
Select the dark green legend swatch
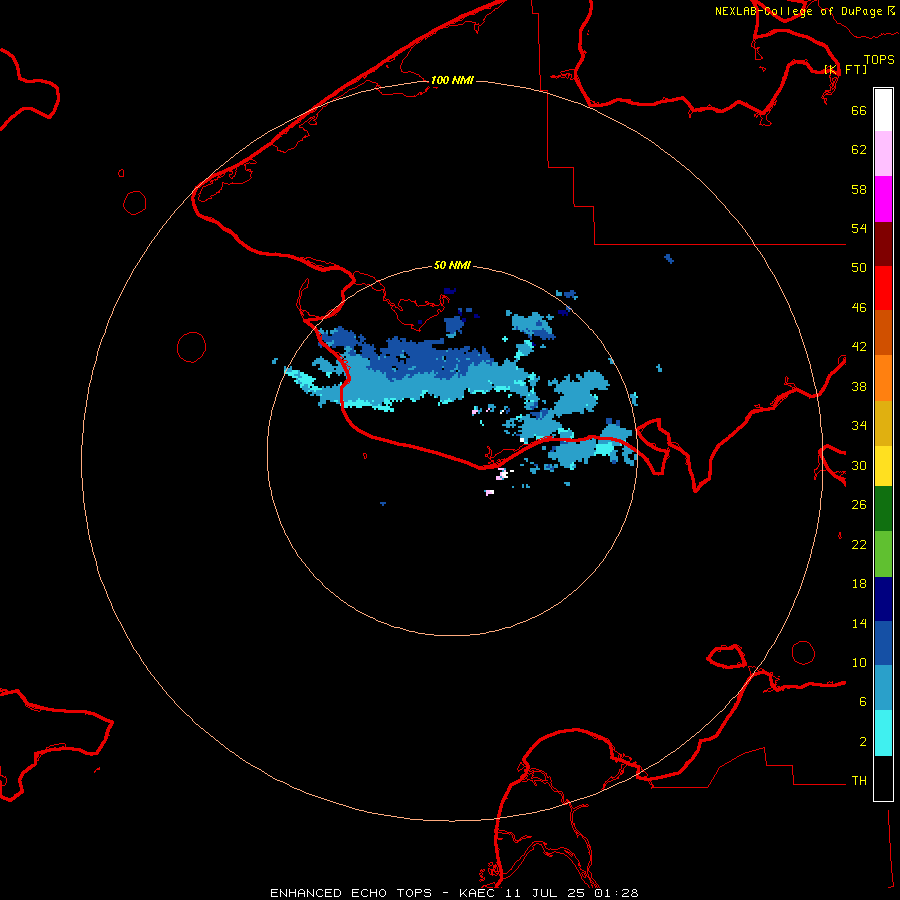pos(883,509)
